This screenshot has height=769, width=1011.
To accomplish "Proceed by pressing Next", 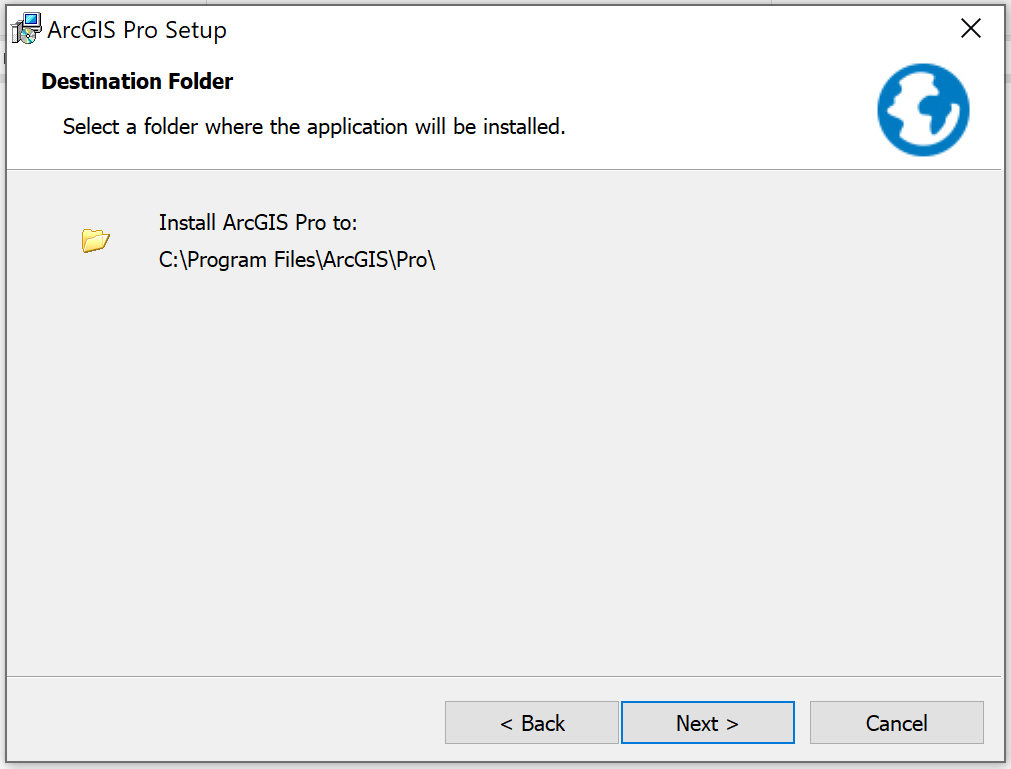I will (x=707, y=723).
